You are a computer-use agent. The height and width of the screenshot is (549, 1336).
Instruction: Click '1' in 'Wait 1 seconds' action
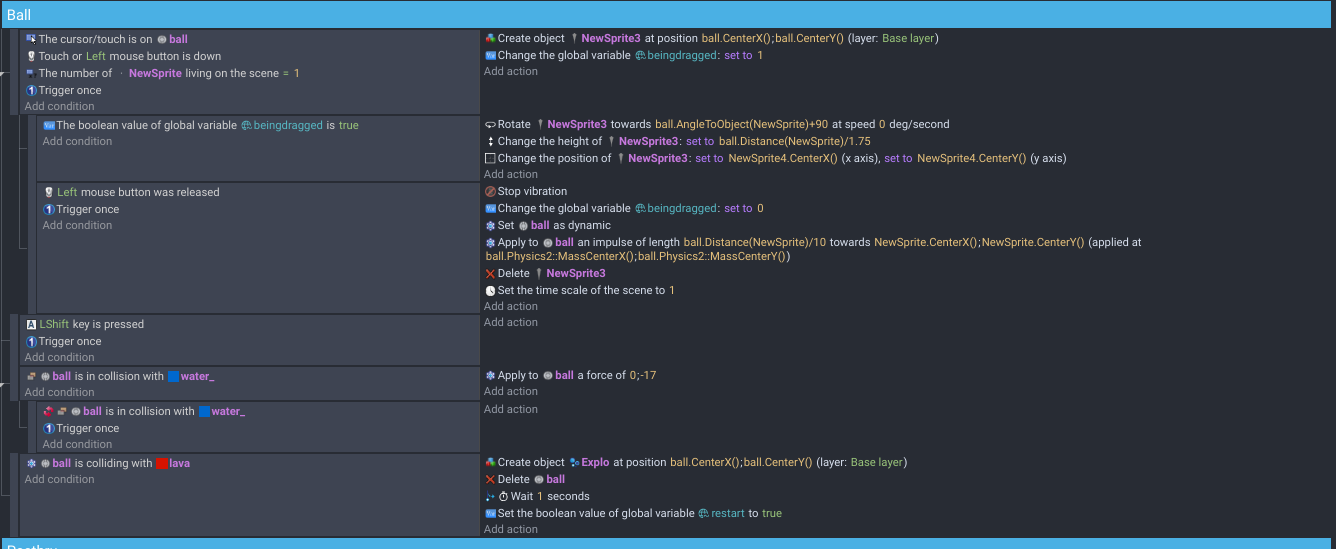540,496
